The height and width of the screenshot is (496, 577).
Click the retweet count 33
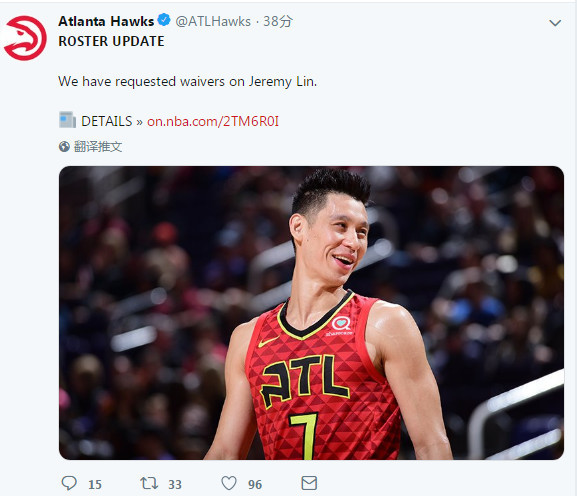tap(175, 485)
